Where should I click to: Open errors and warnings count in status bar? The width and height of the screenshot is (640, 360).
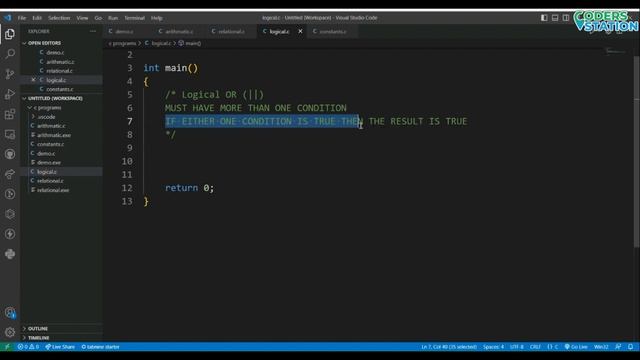click(28, 347)
